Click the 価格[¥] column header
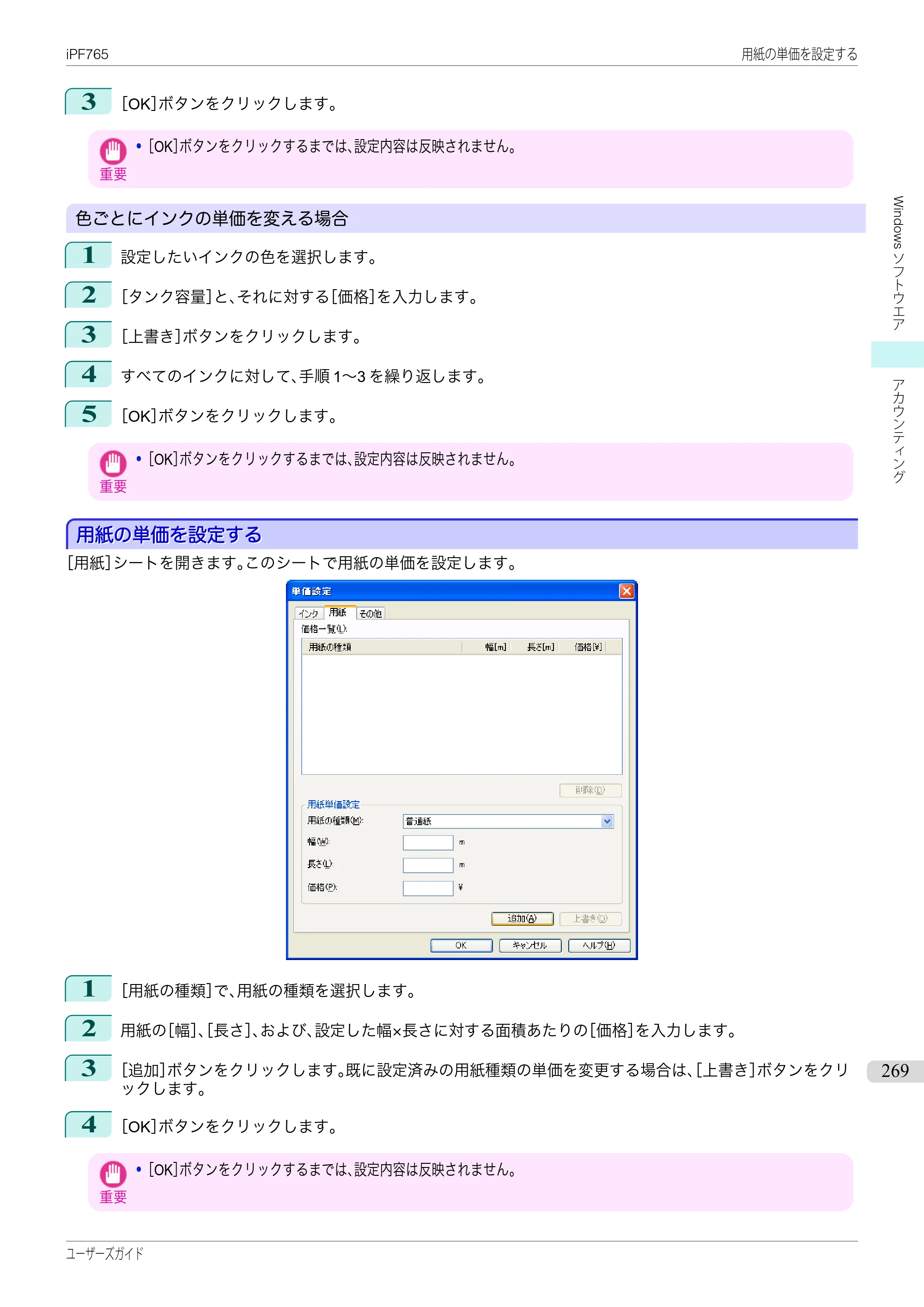 click(x=583, y=647)
